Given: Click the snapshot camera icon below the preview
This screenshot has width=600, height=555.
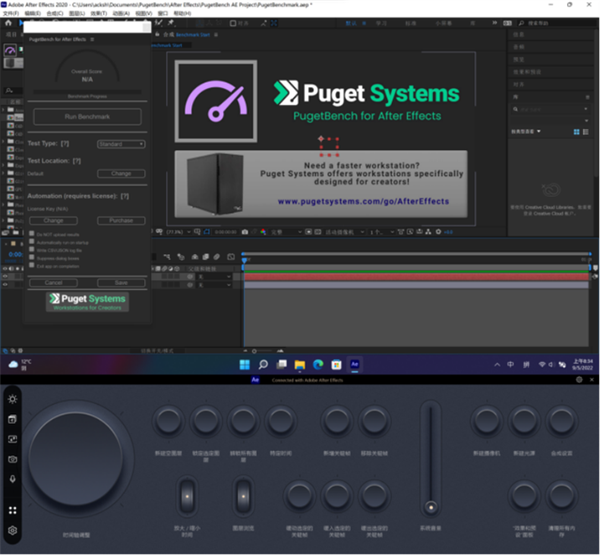Looking at the screenshot, I should coord(244,231).
